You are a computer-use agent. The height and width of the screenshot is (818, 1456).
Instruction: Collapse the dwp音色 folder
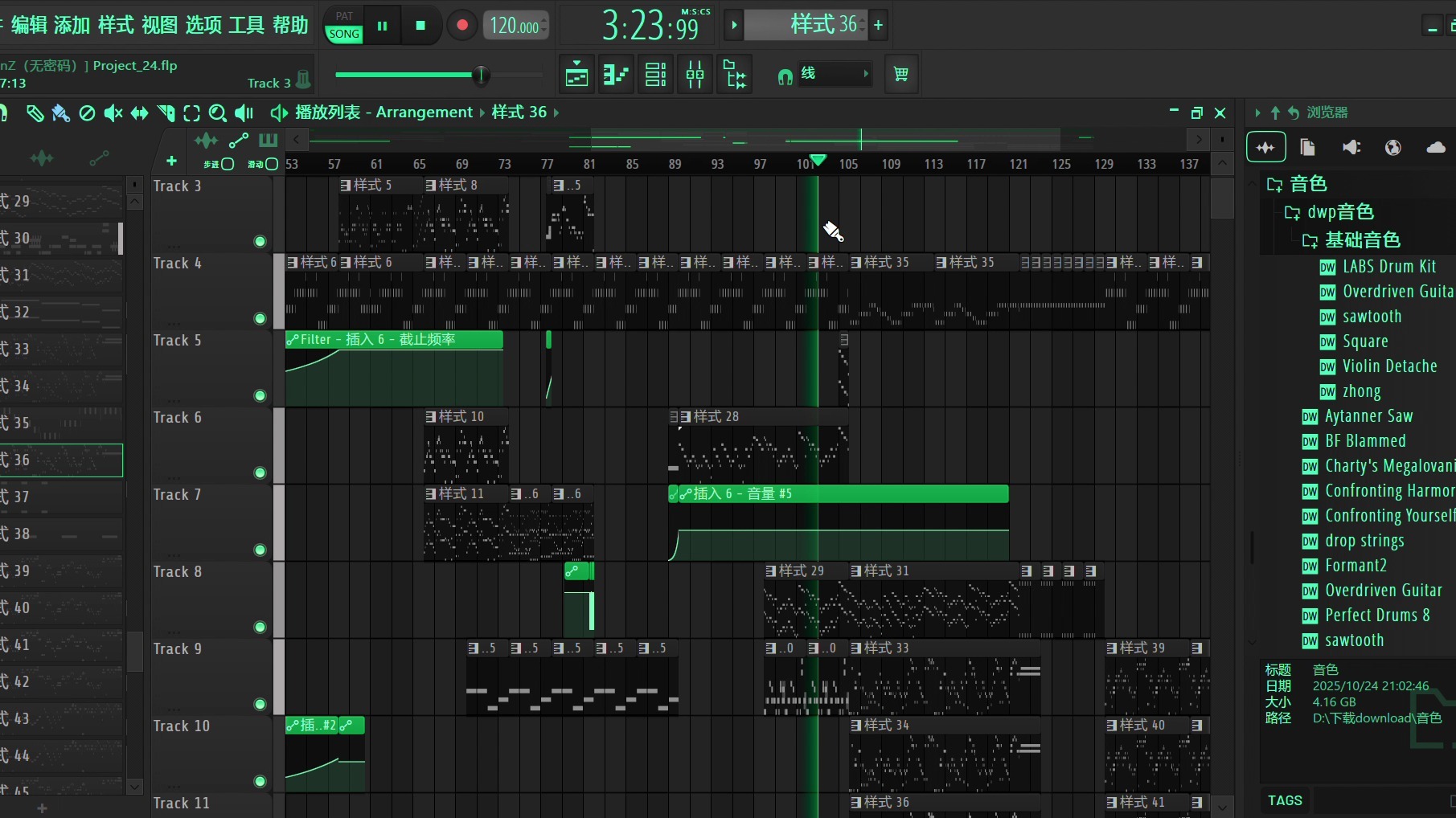click(1292, 212)
